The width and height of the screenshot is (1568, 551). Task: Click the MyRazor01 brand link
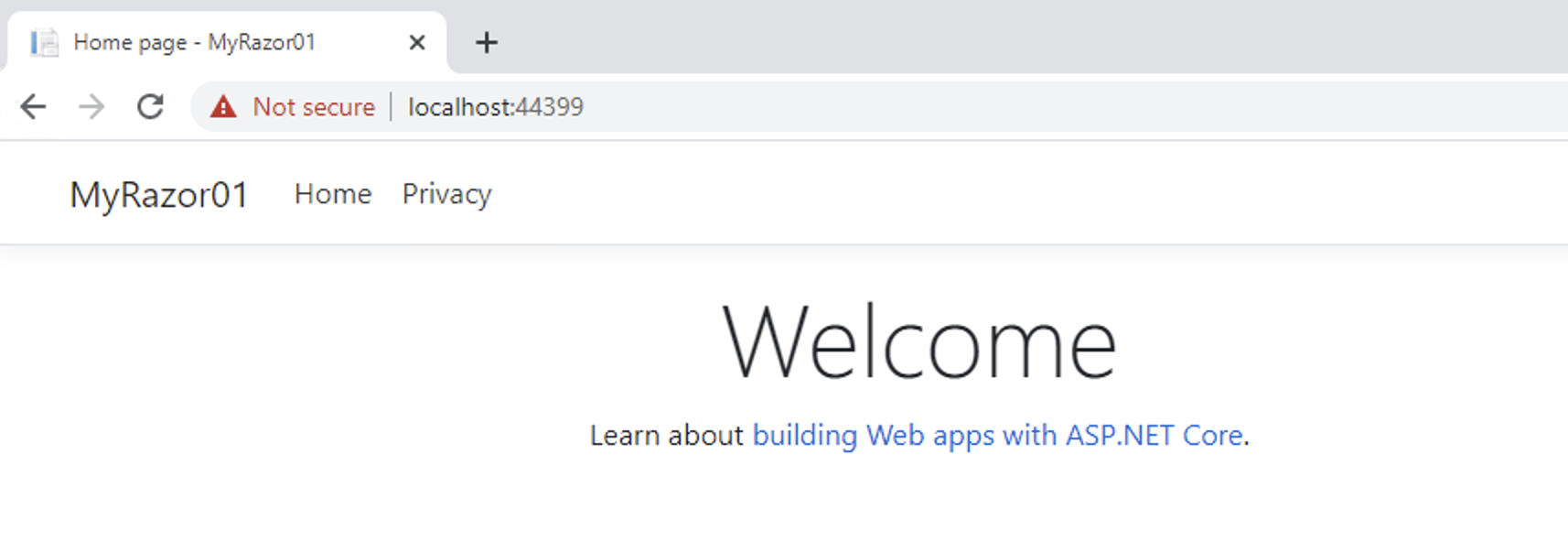159,194
